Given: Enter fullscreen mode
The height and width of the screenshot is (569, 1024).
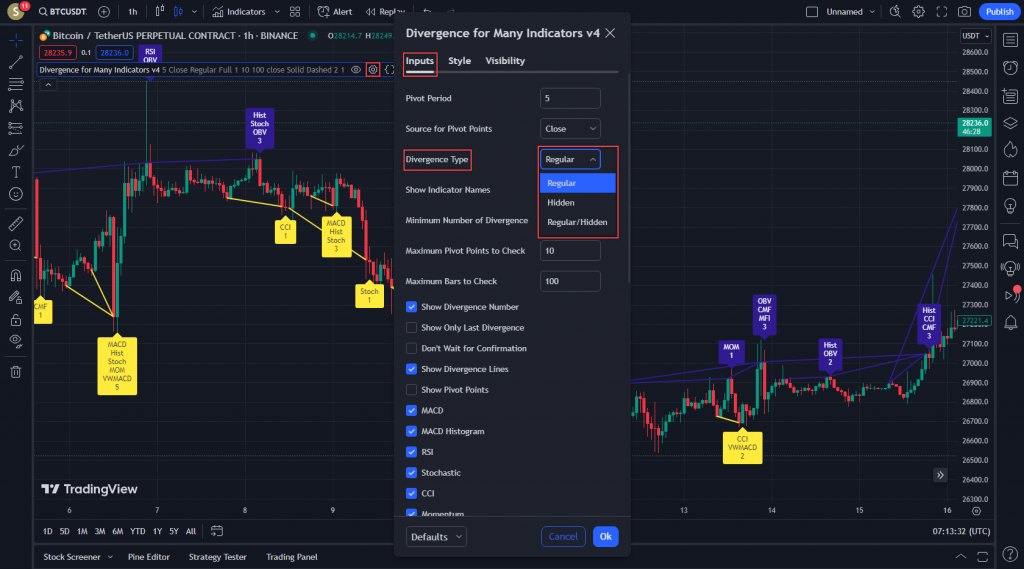Looking at the screenshot, I should click(x=941, y=12).
